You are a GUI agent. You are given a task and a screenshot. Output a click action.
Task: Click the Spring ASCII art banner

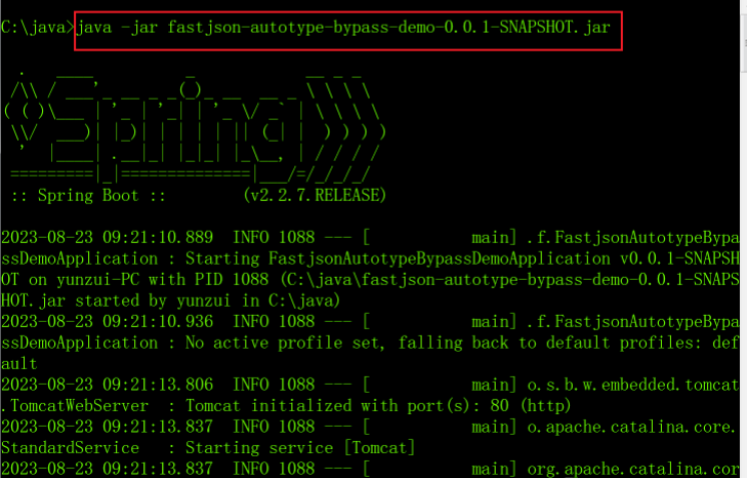click(194, 128)
